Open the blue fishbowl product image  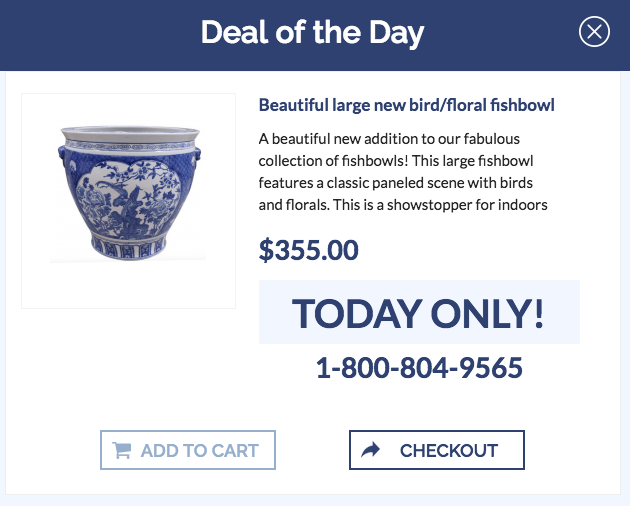coord(128,200)
